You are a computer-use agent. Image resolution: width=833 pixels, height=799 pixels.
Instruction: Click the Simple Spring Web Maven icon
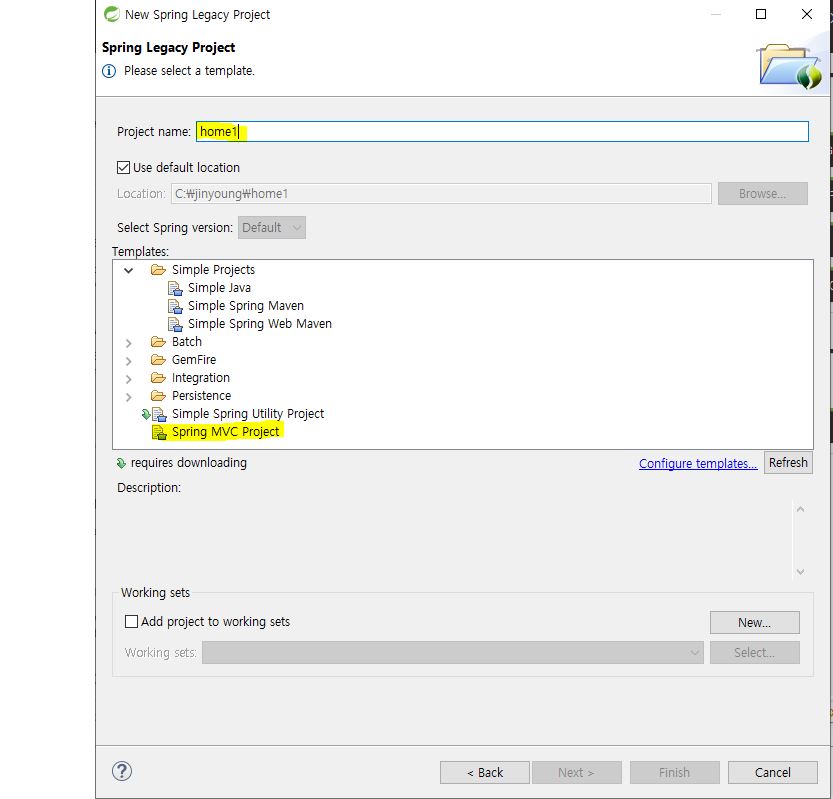[175, 325]
